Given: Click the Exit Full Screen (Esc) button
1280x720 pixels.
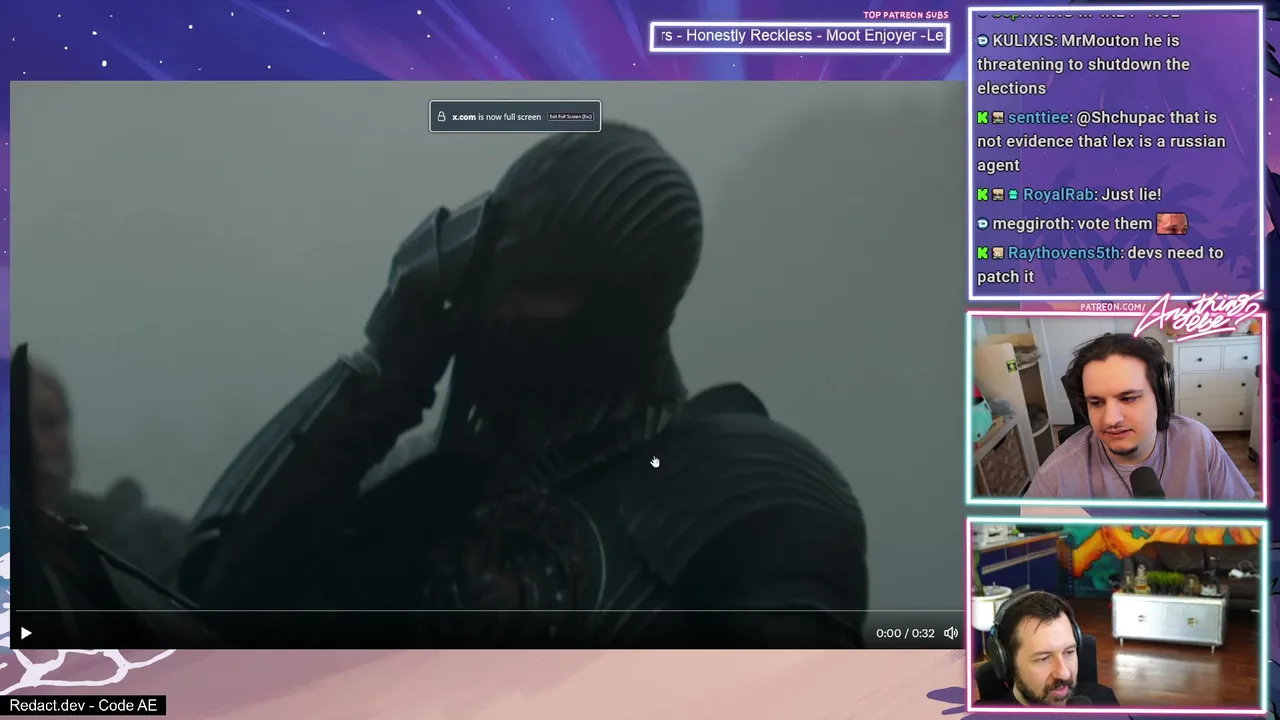Looking at the screenshot, I should [x=571, y=117].
